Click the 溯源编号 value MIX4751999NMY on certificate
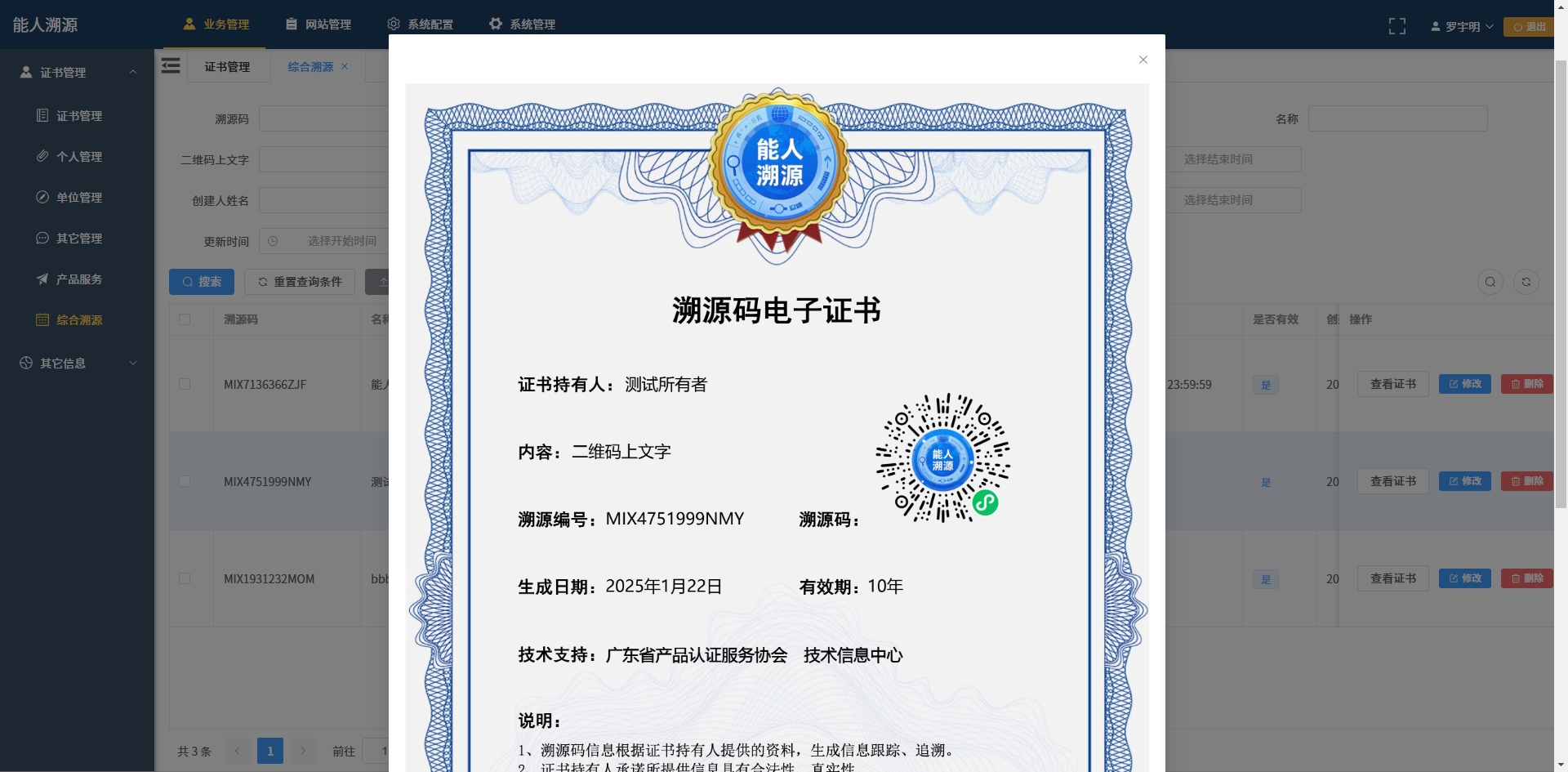 [675, 519]
